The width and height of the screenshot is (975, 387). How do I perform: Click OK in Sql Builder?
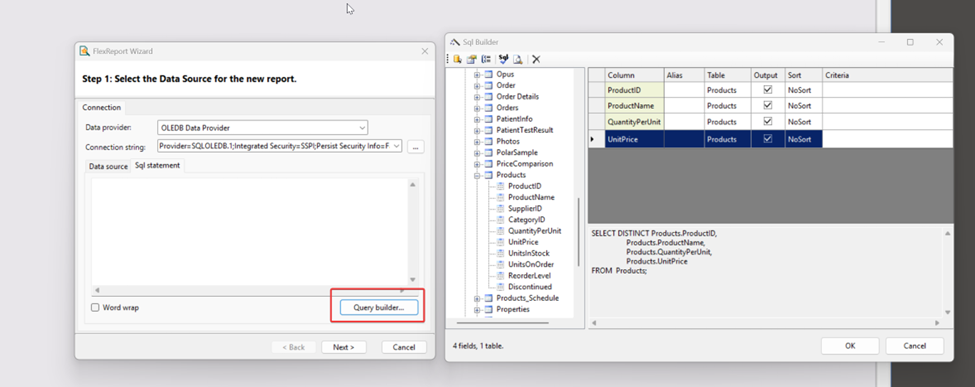tap(850, 346)
